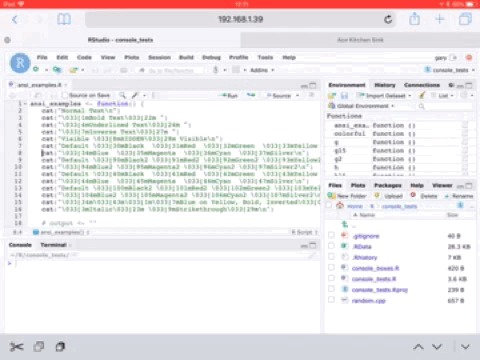Open an existing file via folder icon
This screenshot has height=360, width=480.
pyautogui.click(x=73, y=70)
